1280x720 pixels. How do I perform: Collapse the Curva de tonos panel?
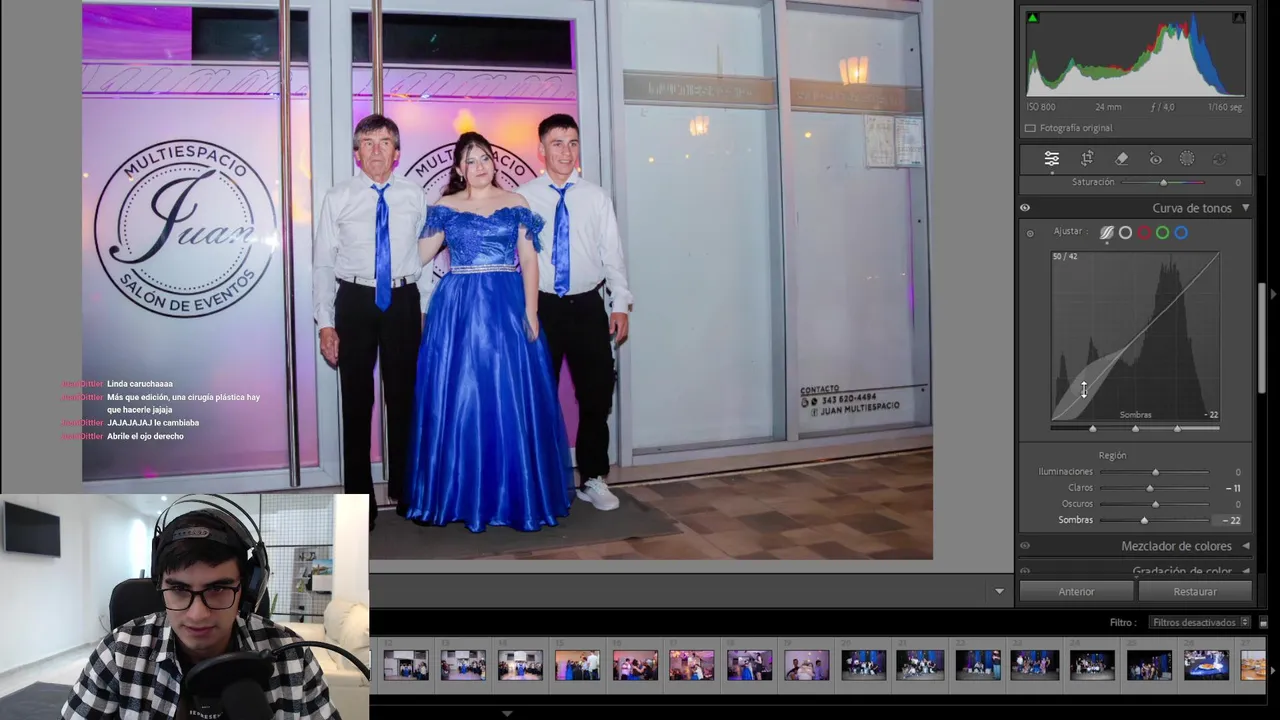click(x=1245, y=208)
